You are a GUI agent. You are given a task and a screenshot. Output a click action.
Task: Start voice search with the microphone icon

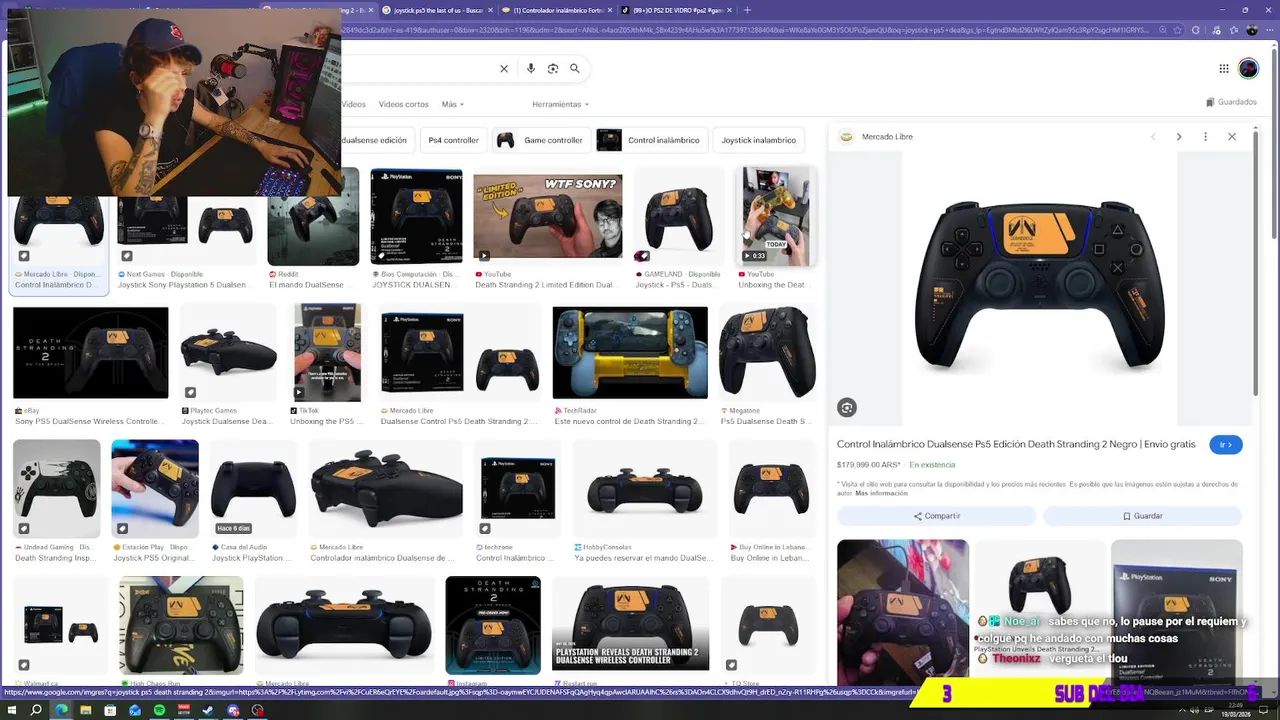pos(531,69)
